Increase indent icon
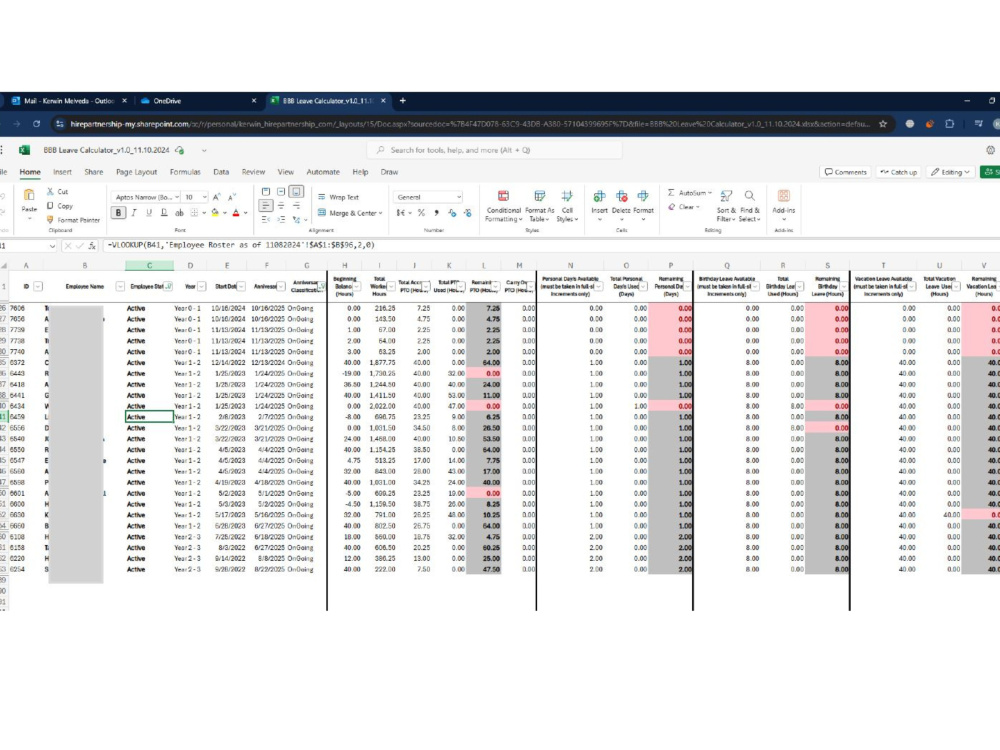1000x750 pixels. click(281, 219)
